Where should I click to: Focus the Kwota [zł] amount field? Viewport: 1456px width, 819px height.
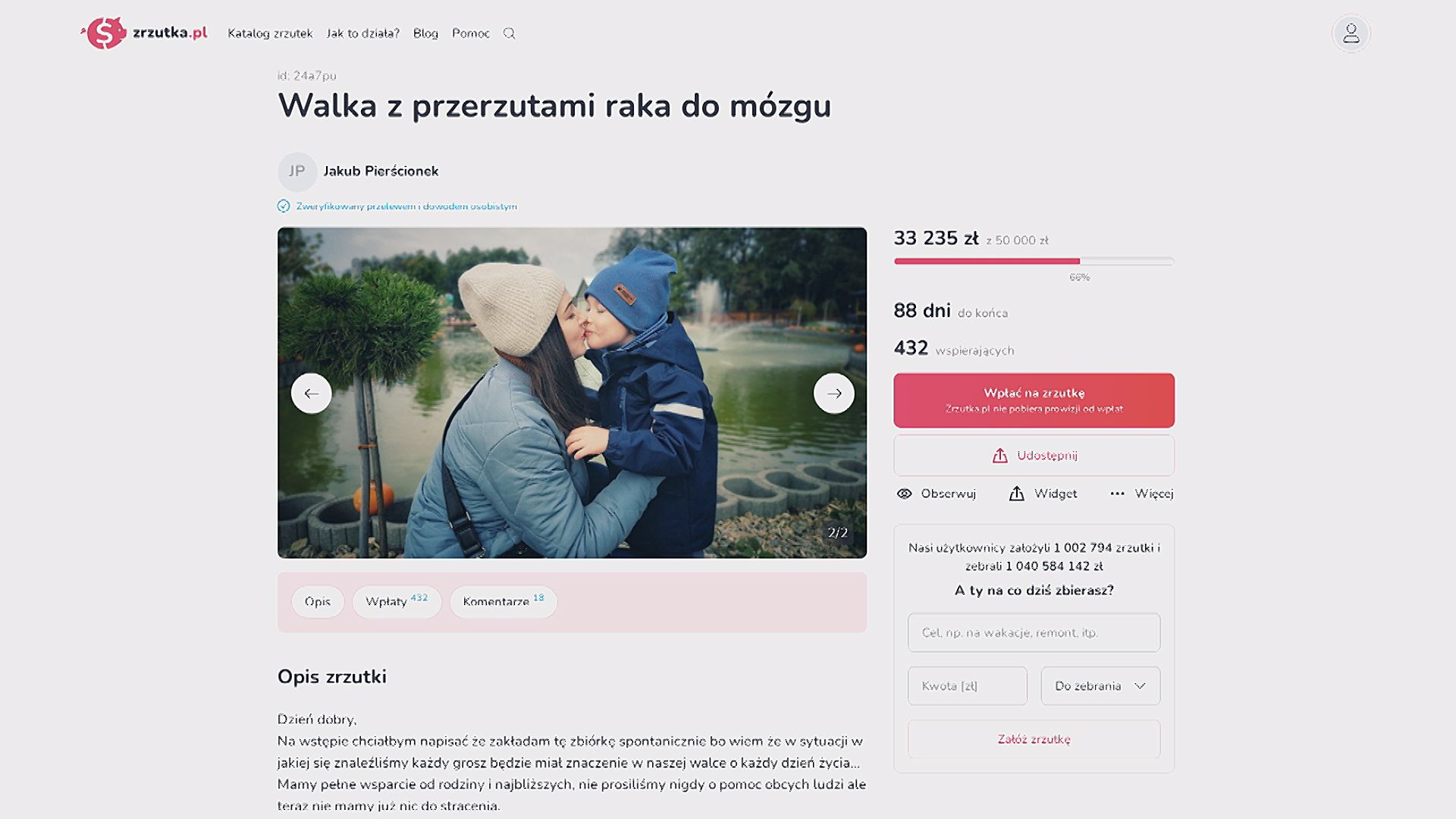pos(967,686)
